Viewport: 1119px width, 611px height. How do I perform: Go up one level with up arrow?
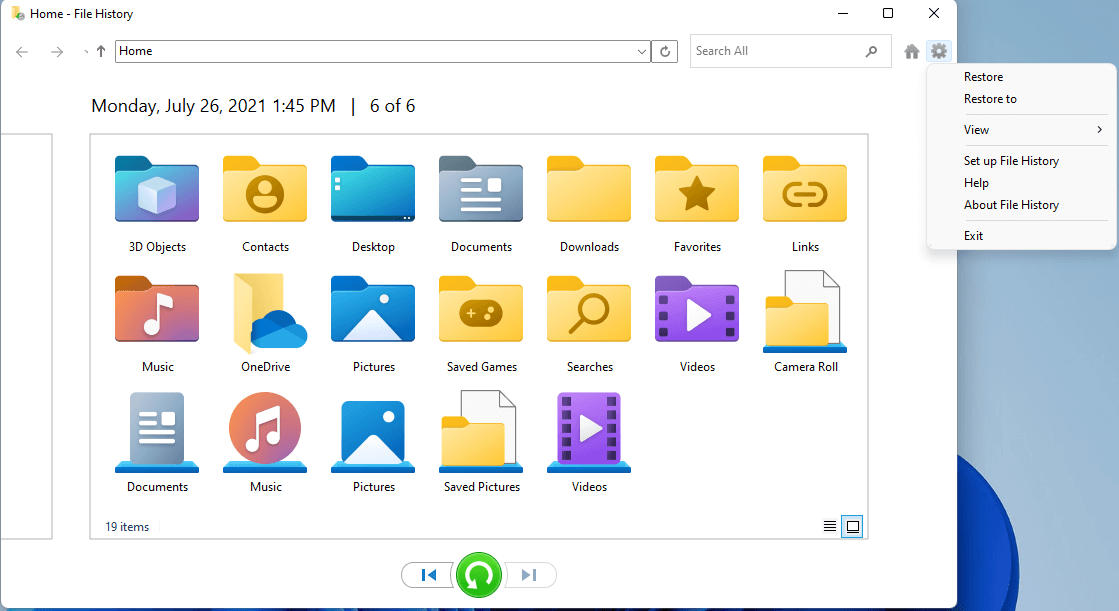tap(101, 51)
